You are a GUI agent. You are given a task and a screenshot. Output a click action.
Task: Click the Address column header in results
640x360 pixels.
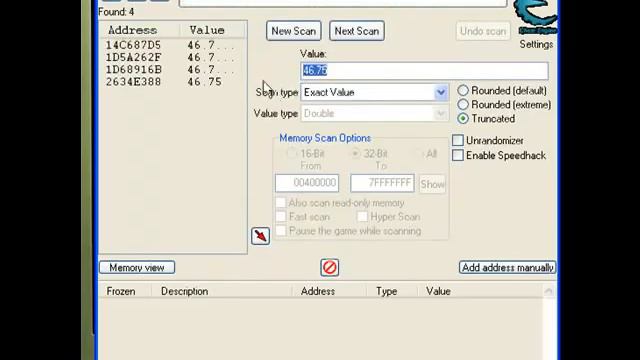(140, 30)
